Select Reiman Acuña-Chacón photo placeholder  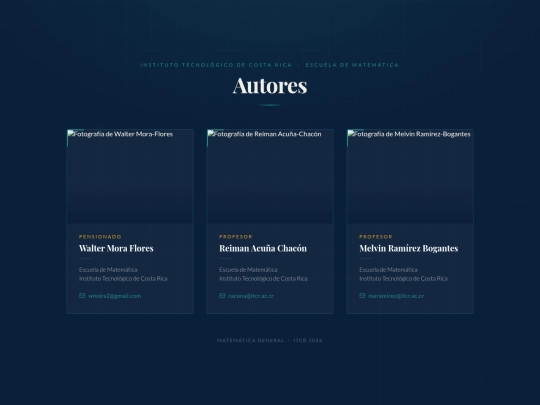pyautogui.click(x=270, y=176)
